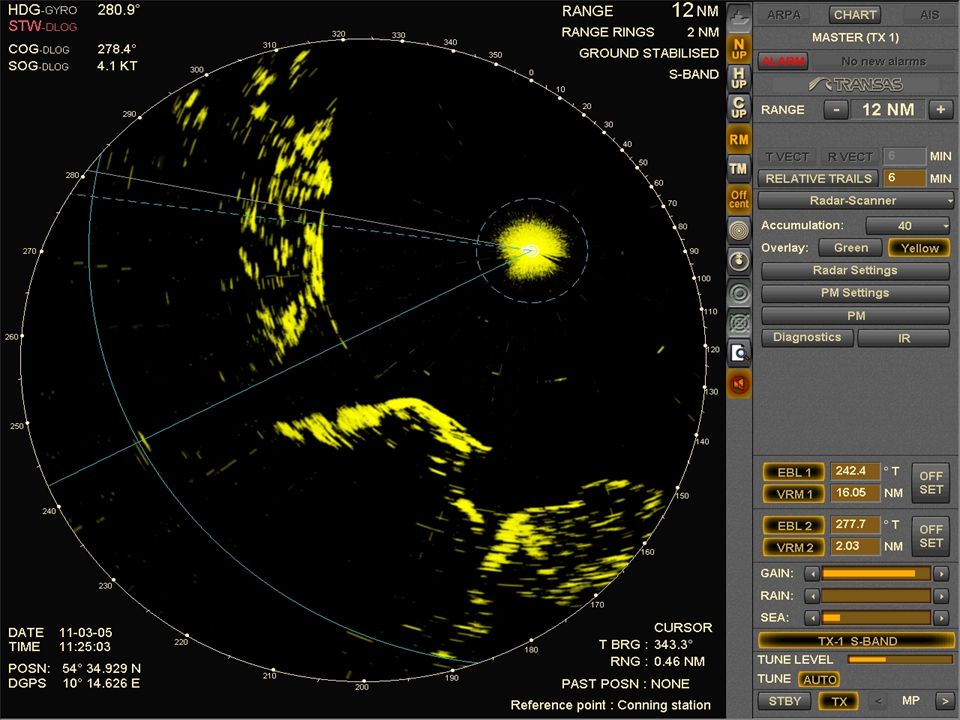960x720 pixels.
Task: Click the TX-1 S-BAND button
Action: (x=857, y=641)
